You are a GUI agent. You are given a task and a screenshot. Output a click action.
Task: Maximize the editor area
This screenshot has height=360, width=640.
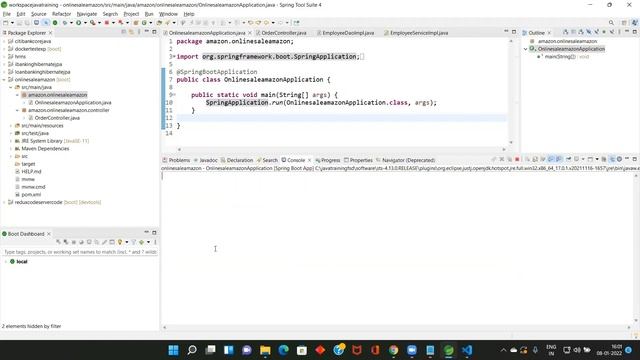[x=514, y=32]
